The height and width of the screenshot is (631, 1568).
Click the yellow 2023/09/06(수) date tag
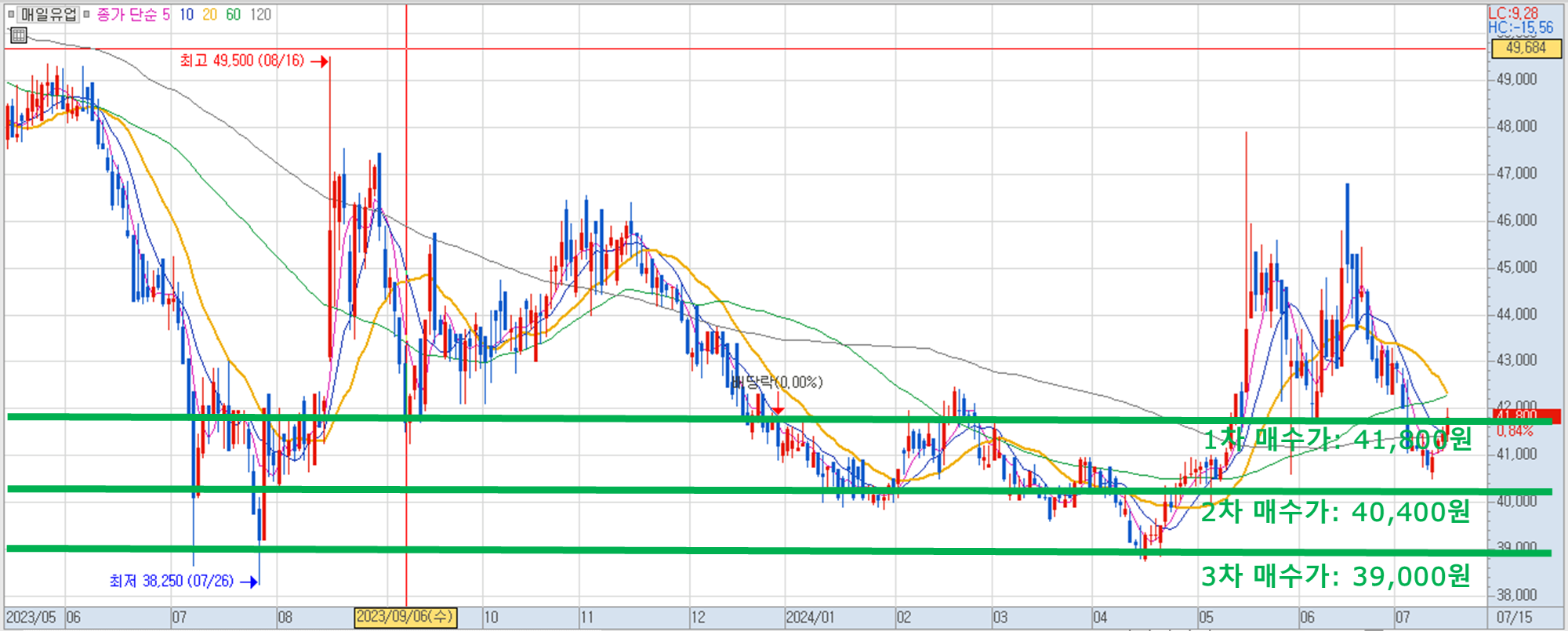[x=405, y=618]
